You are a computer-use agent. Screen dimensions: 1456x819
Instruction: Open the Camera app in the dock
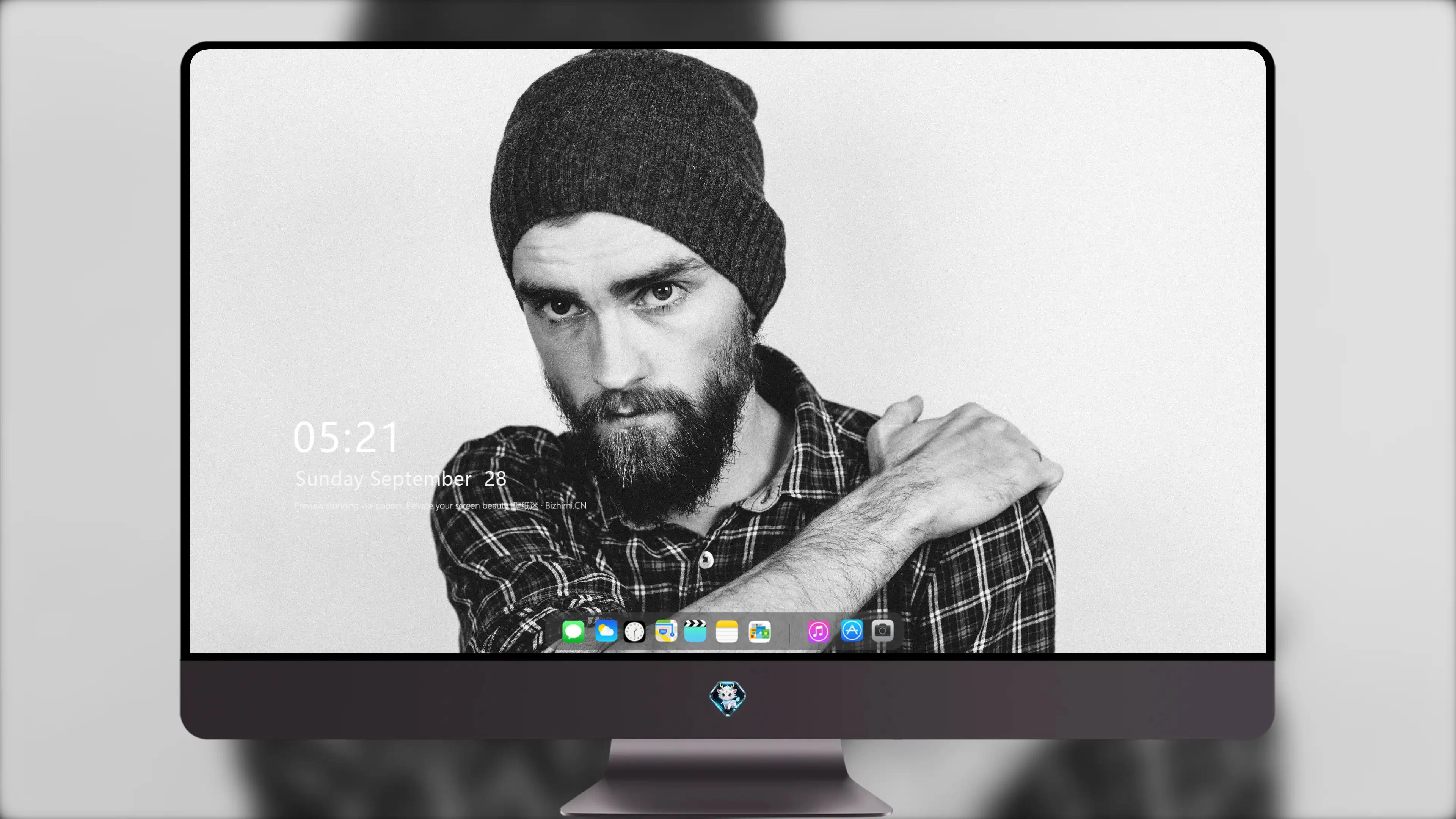pos(882,630)
